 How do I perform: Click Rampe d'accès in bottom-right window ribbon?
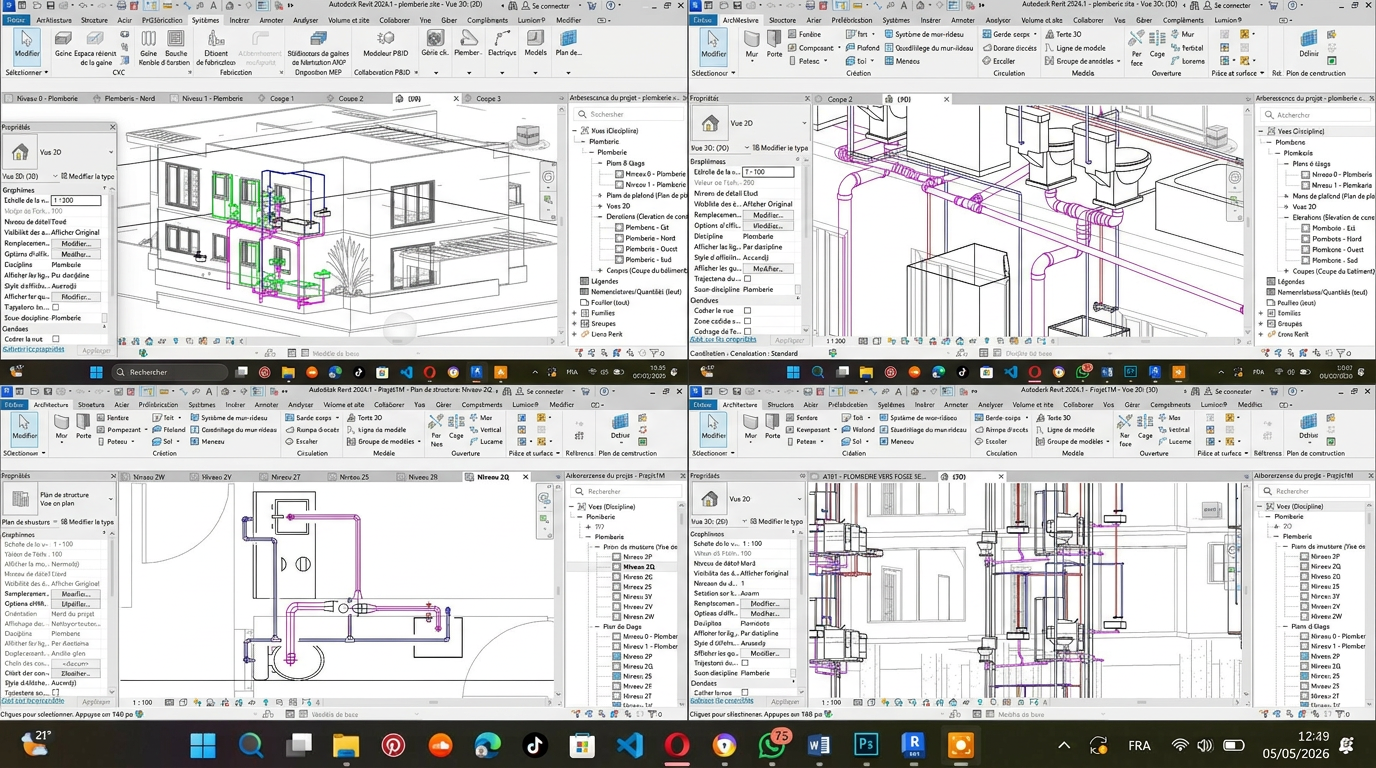tap(1001, 429)
